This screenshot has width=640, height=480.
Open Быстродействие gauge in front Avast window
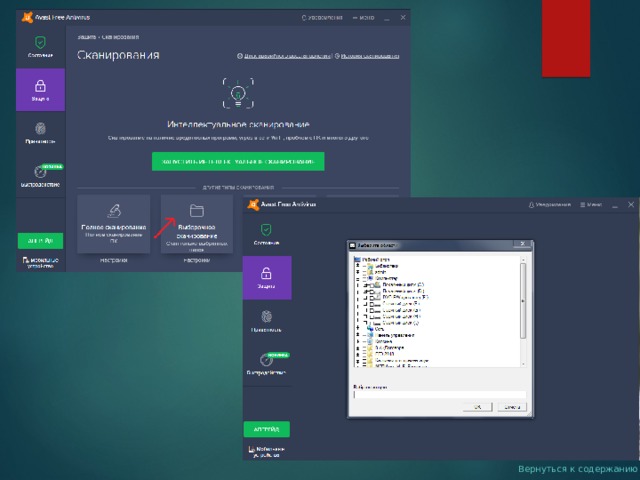coord(266,364)
